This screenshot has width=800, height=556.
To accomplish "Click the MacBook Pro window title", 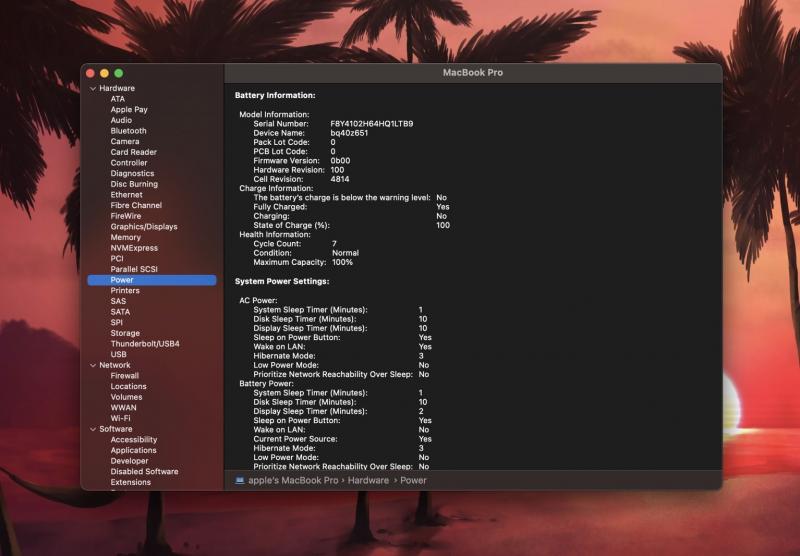I will click(x=473, y=72).
